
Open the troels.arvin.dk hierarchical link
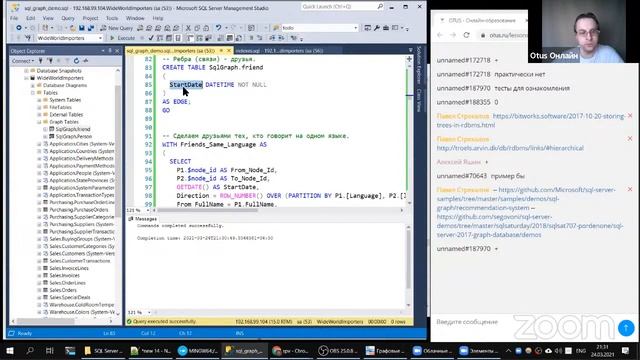pos(510,148)
